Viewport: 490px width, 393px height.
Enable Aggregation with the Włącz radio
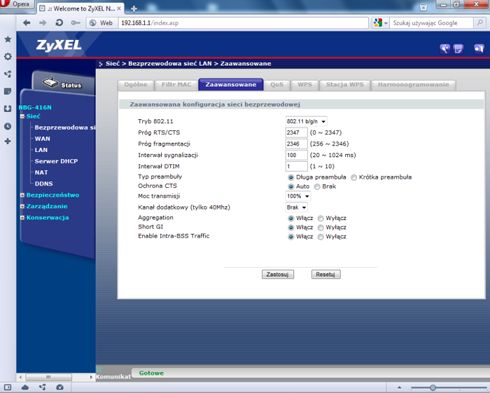coord(291,218)
